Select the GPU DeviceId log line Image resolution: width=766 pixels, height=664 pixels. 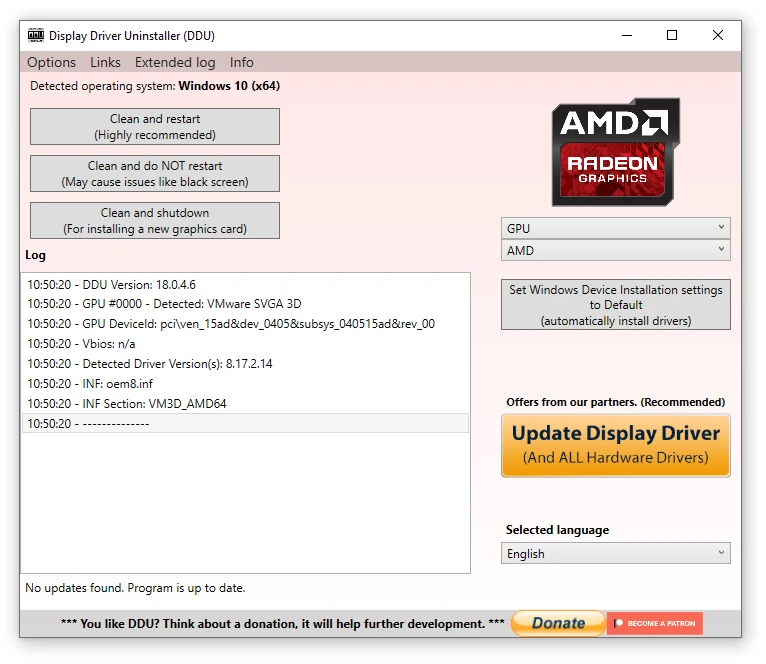click(245, 324)
